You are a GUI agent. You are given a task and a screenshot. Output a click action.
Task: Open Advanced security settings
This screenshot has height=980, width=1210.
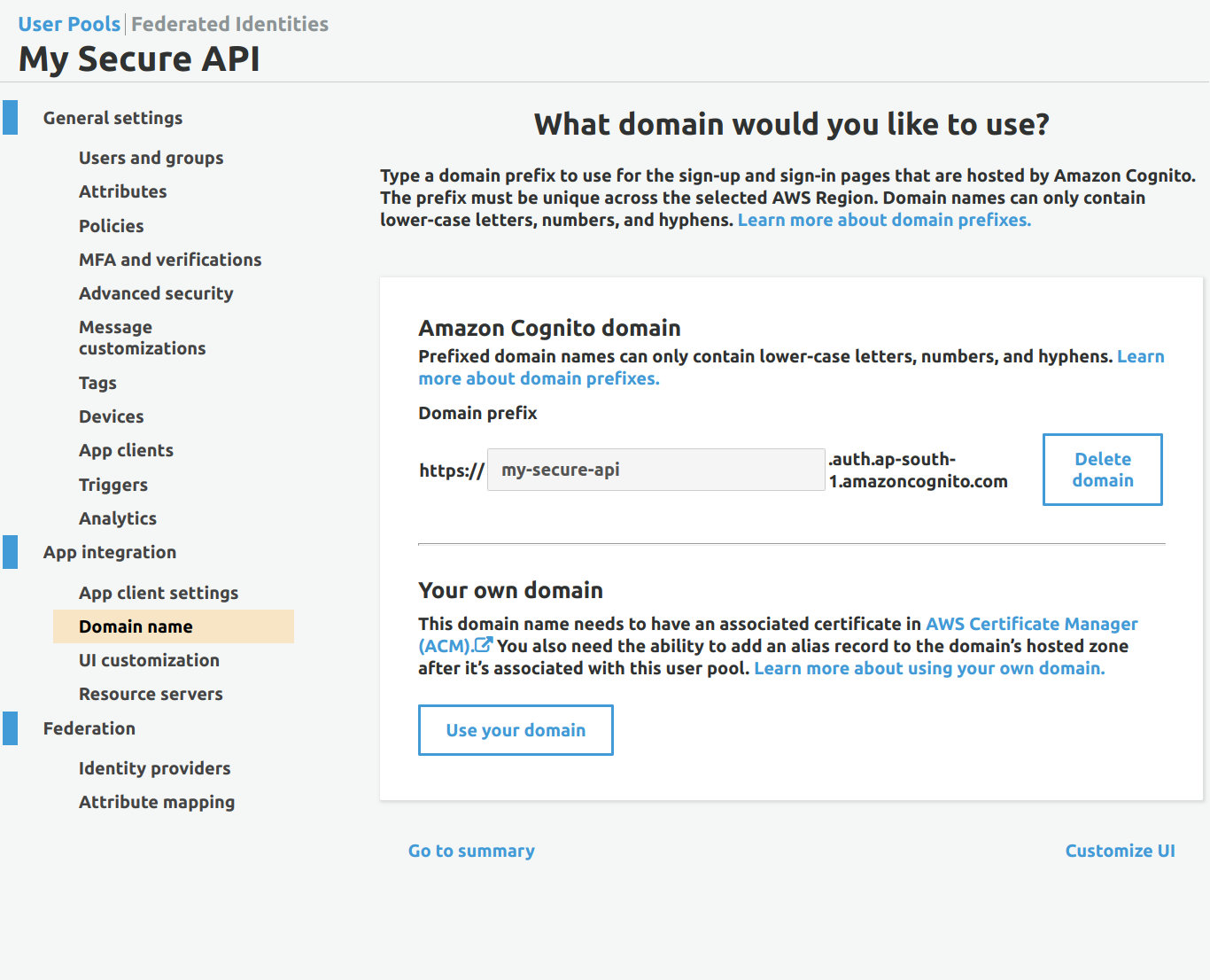point(156,293)
